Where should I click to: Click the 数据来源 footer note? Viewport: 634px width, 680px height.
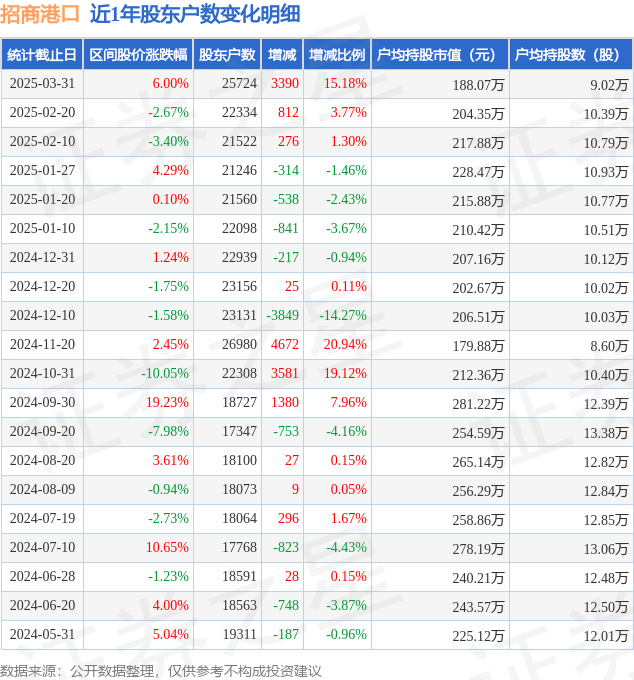161,671
